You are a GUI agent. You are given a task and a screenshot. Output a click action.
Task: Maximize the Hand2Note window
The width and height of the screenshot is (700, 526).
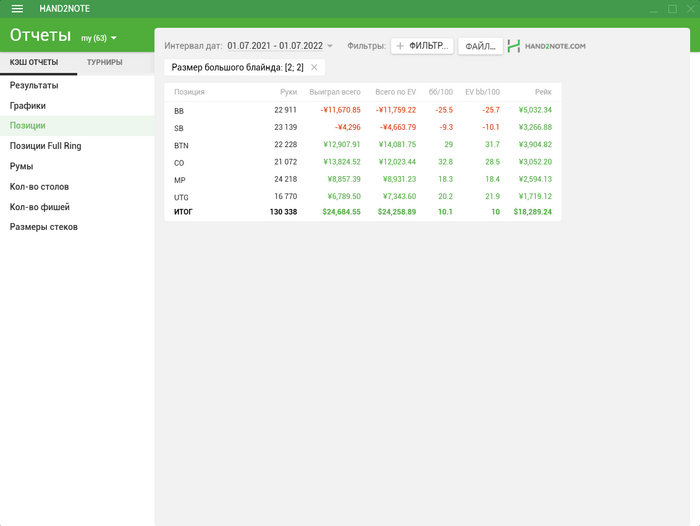coord(672,9)
